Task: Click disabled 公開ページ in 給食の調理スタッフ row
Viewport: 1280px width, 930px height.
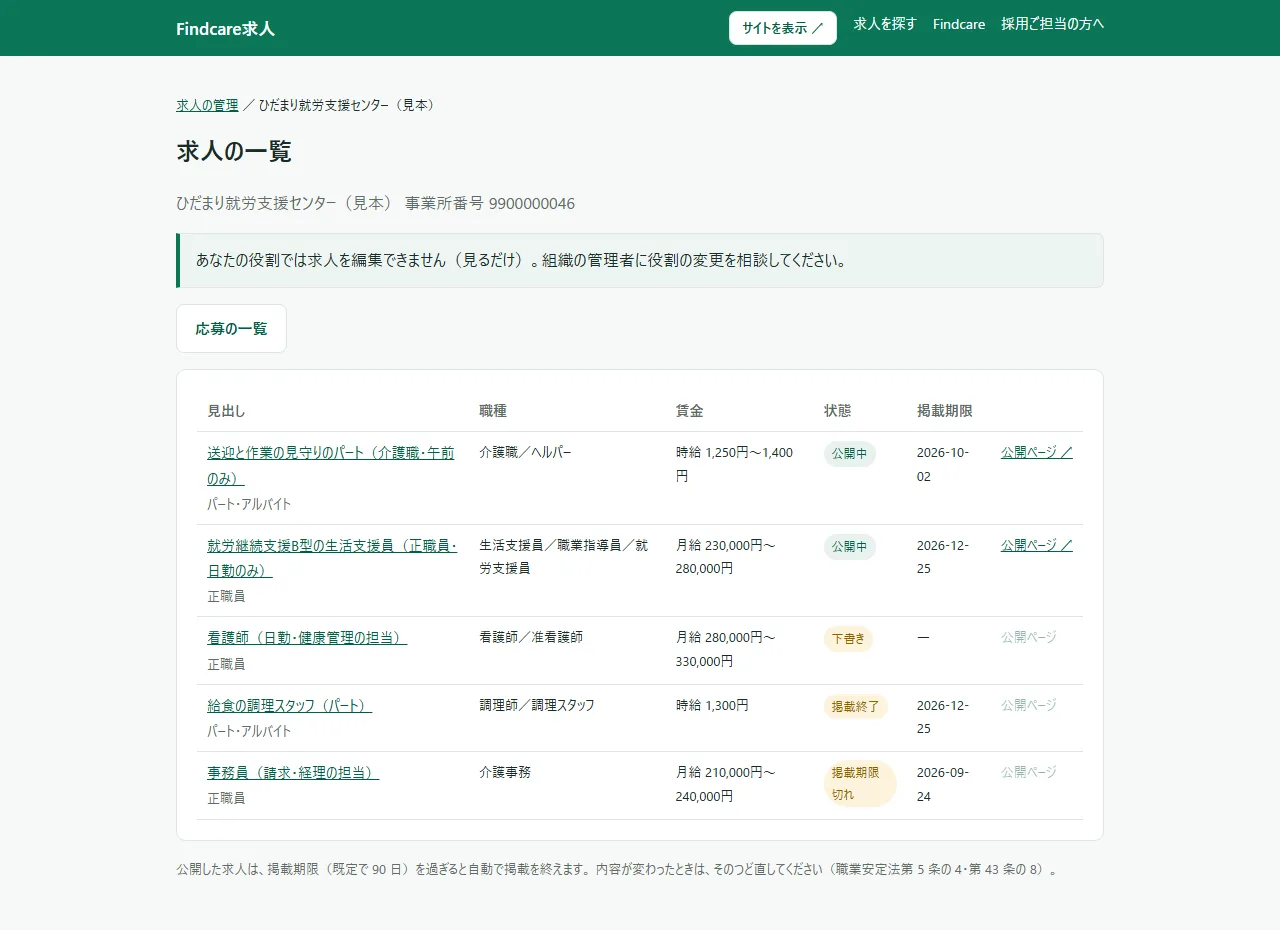Action: 1028,705
